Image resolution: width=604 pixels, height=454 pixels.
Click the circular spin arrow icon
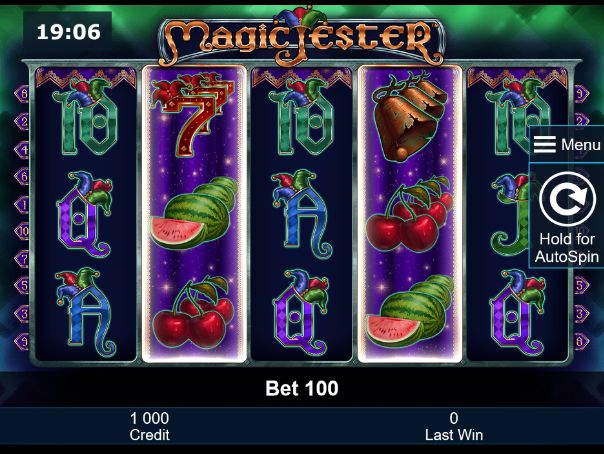coord(567,199)
